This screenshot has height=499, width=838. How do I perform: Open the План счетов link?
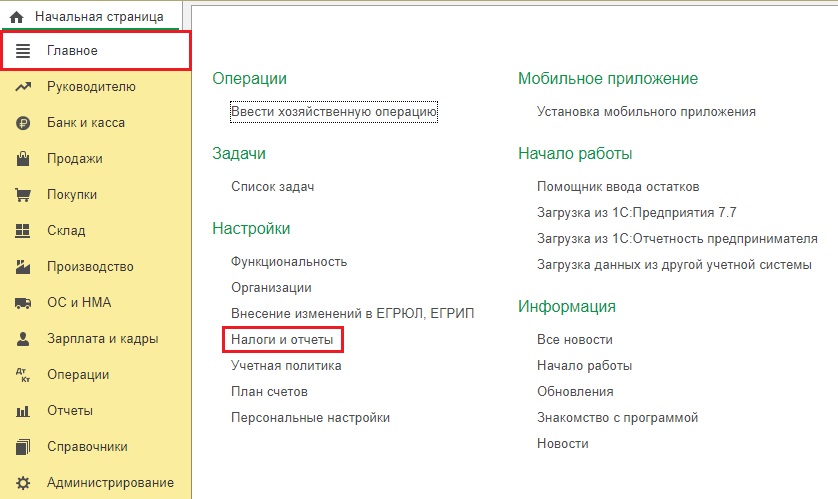coord(270,392)
